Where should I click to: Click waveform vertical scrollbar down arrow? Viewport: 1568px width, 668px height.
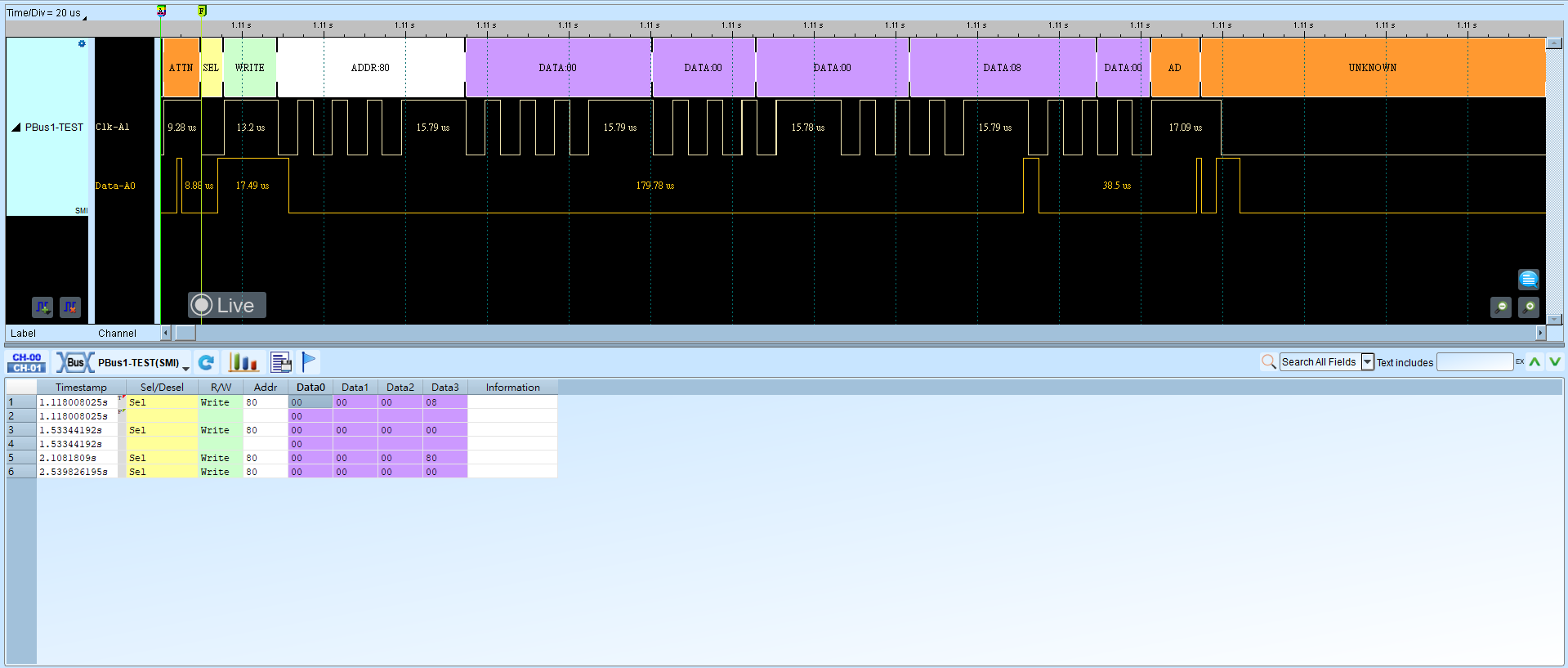tap(1555, 320)
